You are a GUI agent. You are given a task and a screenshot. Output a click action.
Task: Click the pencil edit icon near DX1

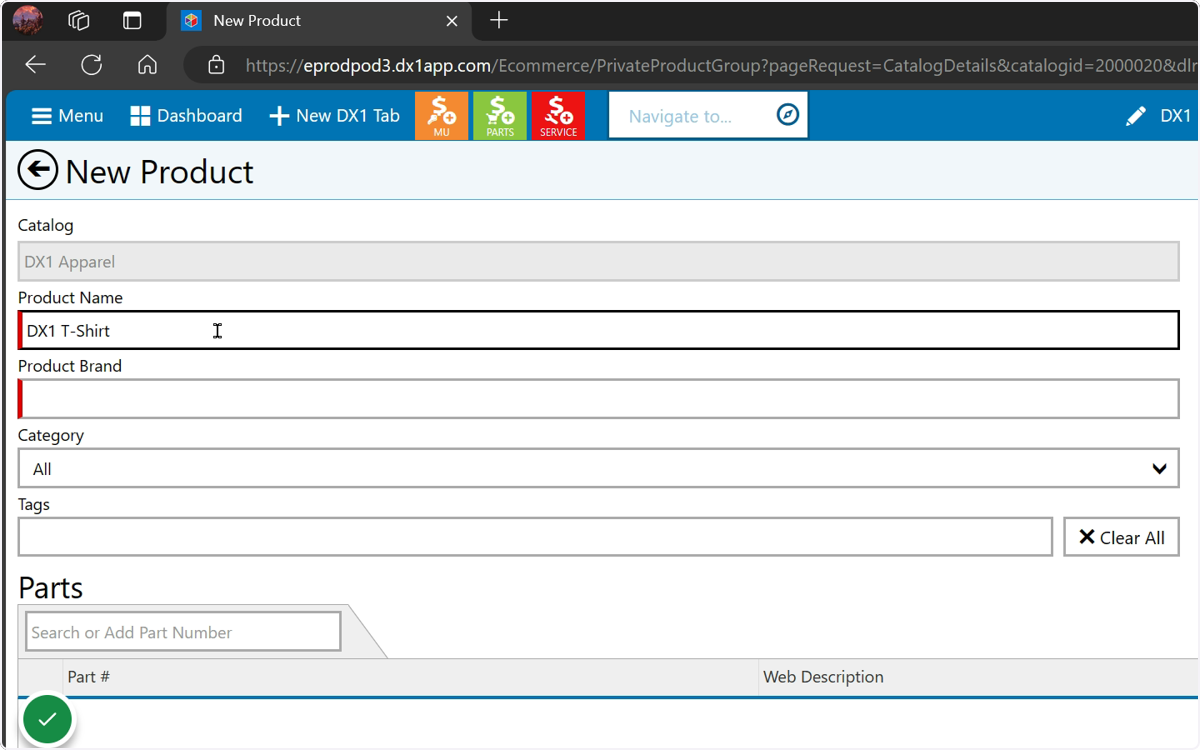click(x=1135, y=116)
